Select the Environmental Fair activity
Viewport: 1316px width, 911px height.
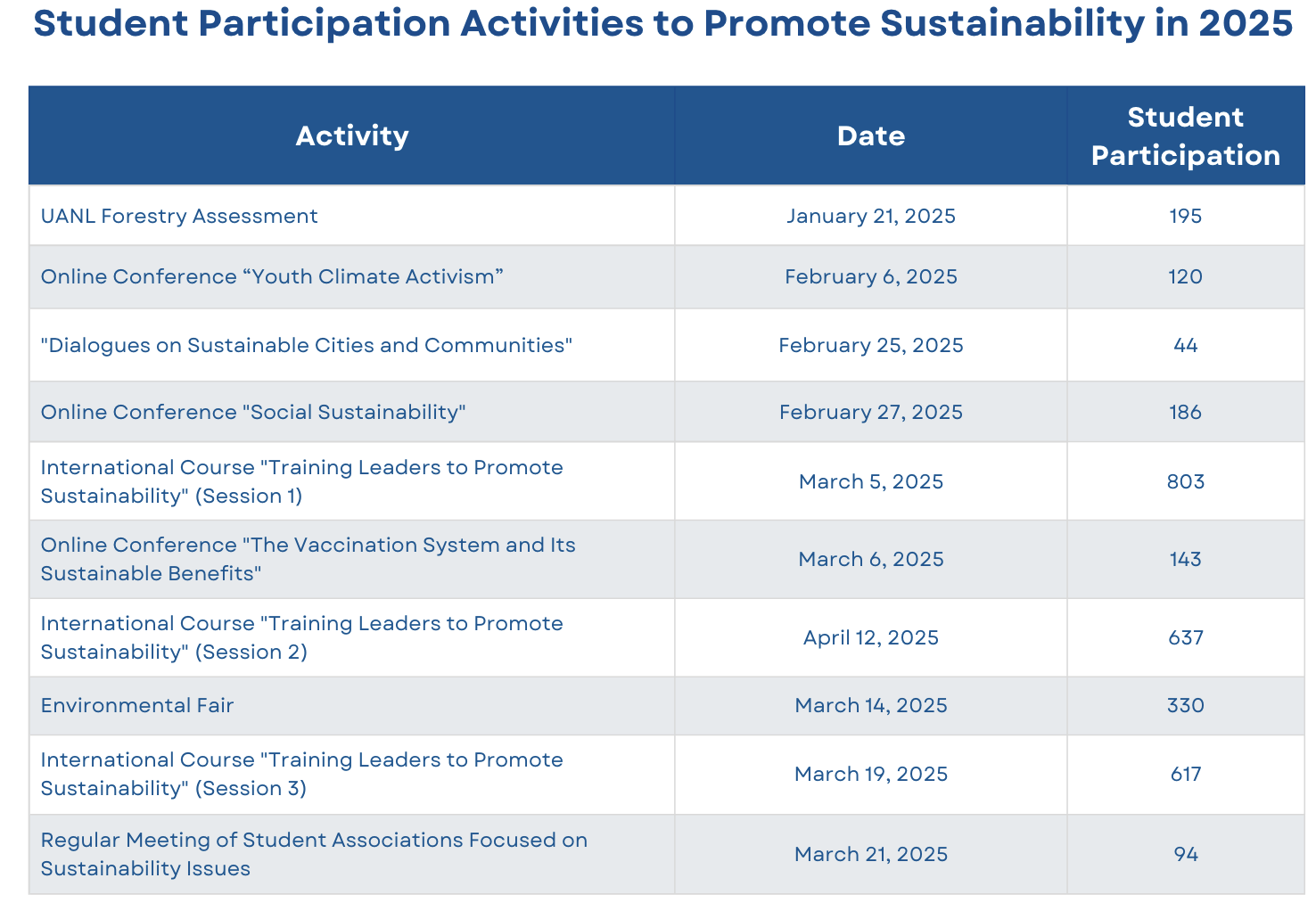[x=137, y=705]
